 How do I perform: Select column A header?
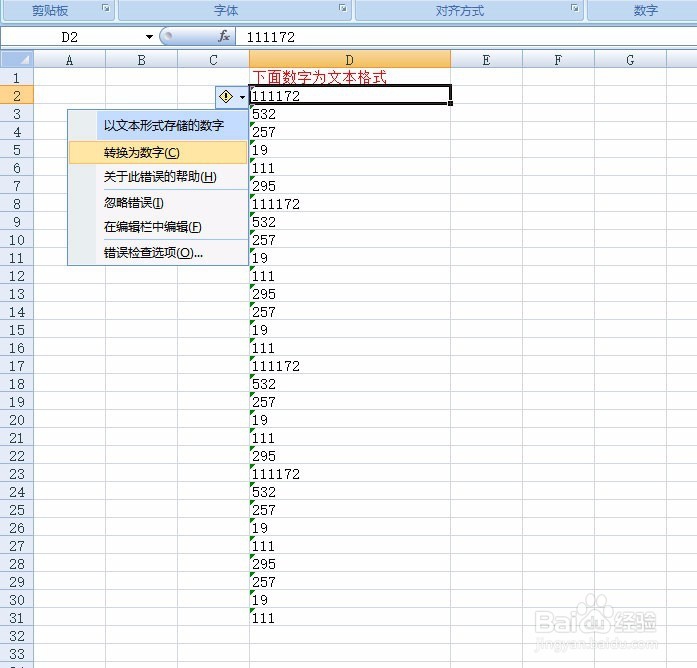tap(70, 60)
